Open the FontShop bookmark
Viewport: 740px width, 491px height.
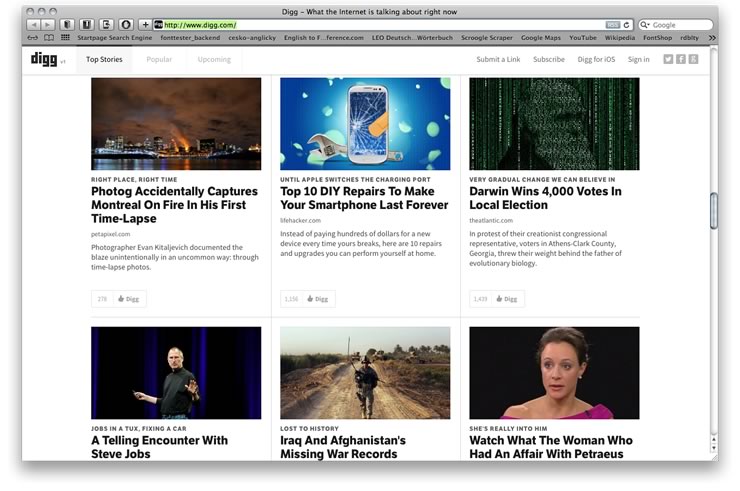[657, 37]
